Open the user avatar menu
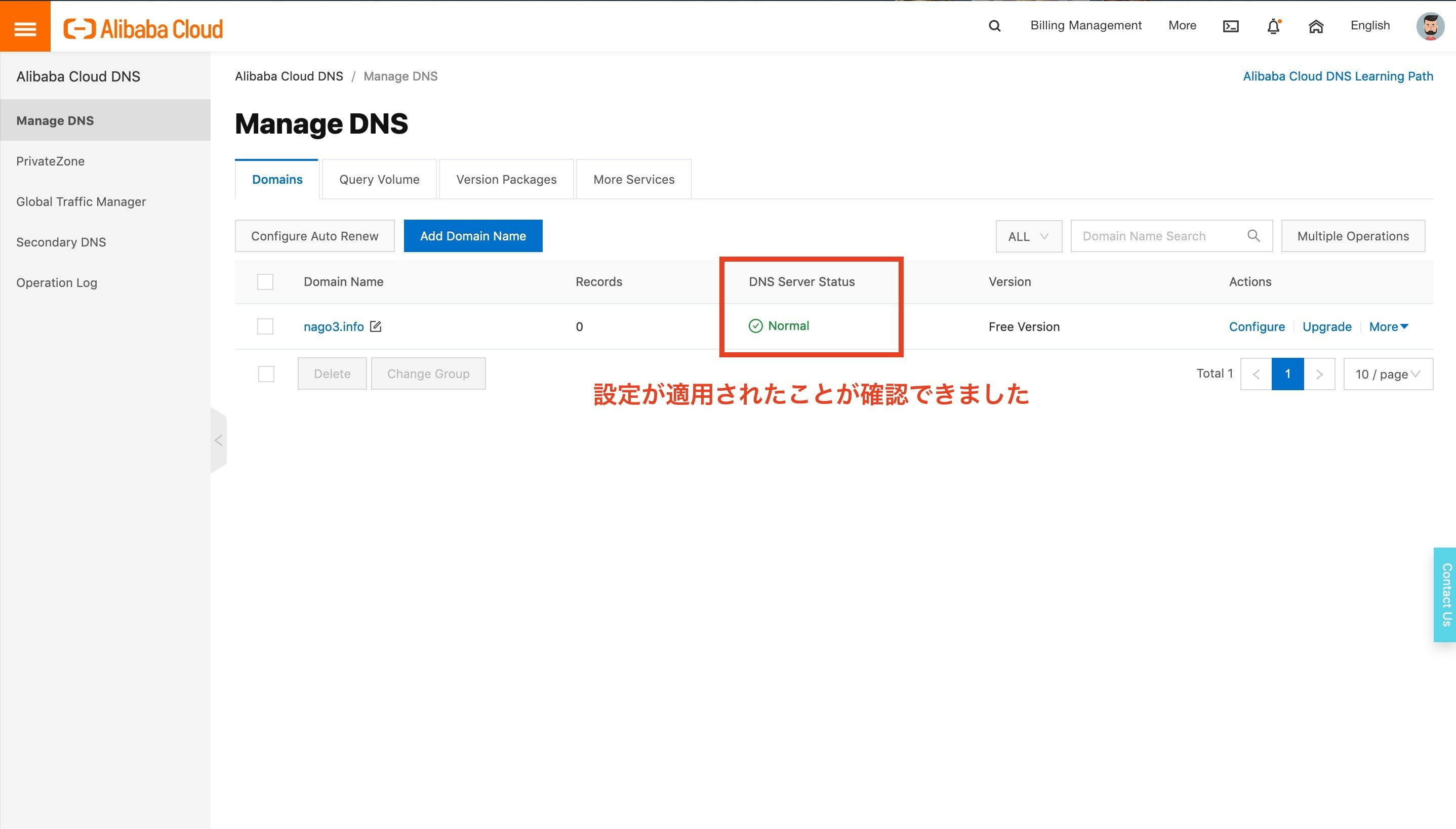1456x829 pixels. pyautogui.click(x=1430, y=26)
